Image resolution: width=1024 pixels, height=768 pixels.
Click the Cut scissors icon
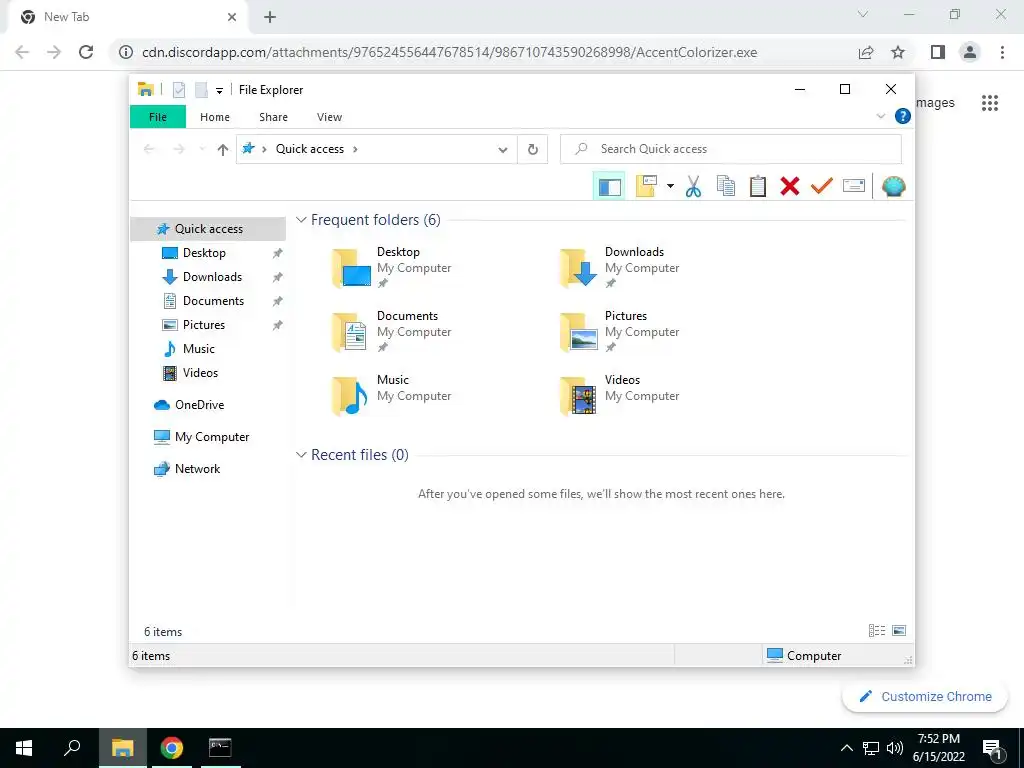point(693,186)
